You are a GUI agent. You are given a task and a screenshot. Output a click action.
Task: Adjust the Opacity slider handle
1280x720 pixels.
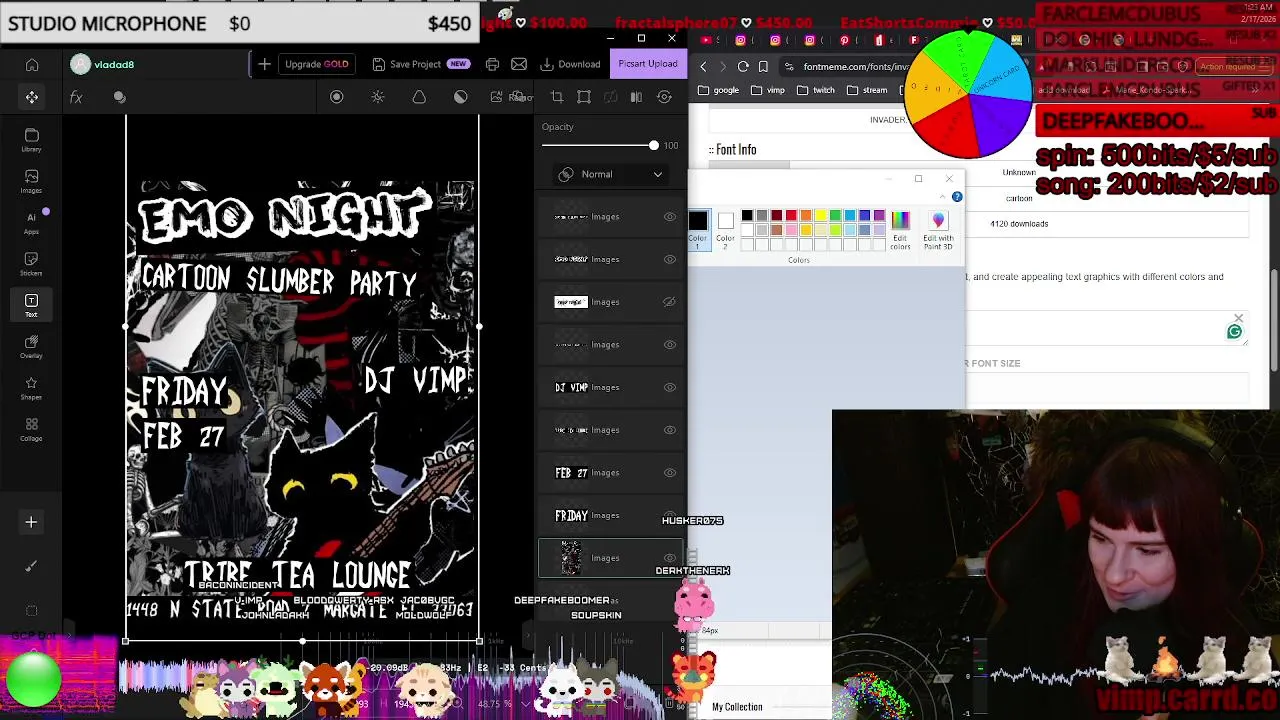(654, 146)
